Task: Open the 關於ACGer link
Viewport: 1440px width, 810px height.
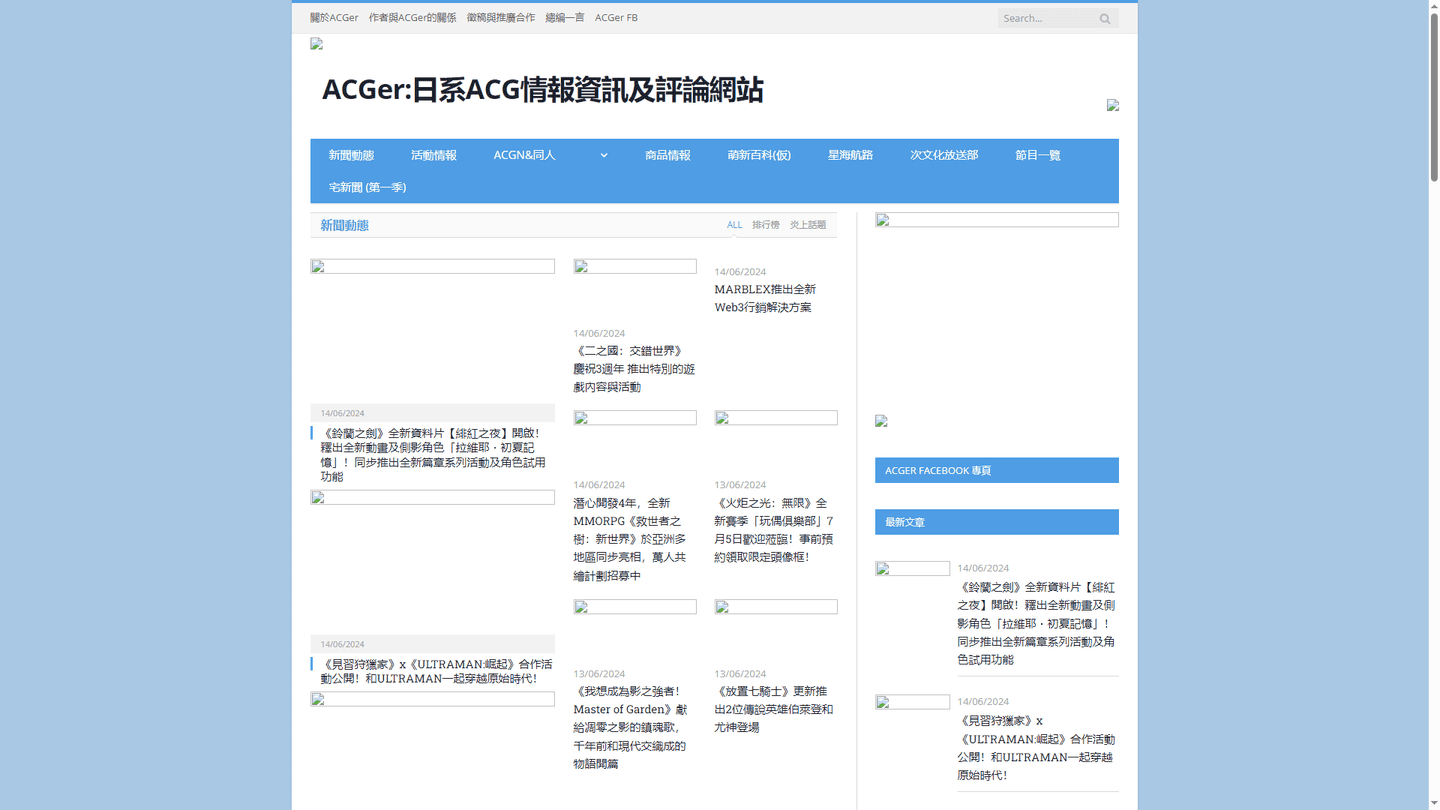Action: click(x=334, y=18)
